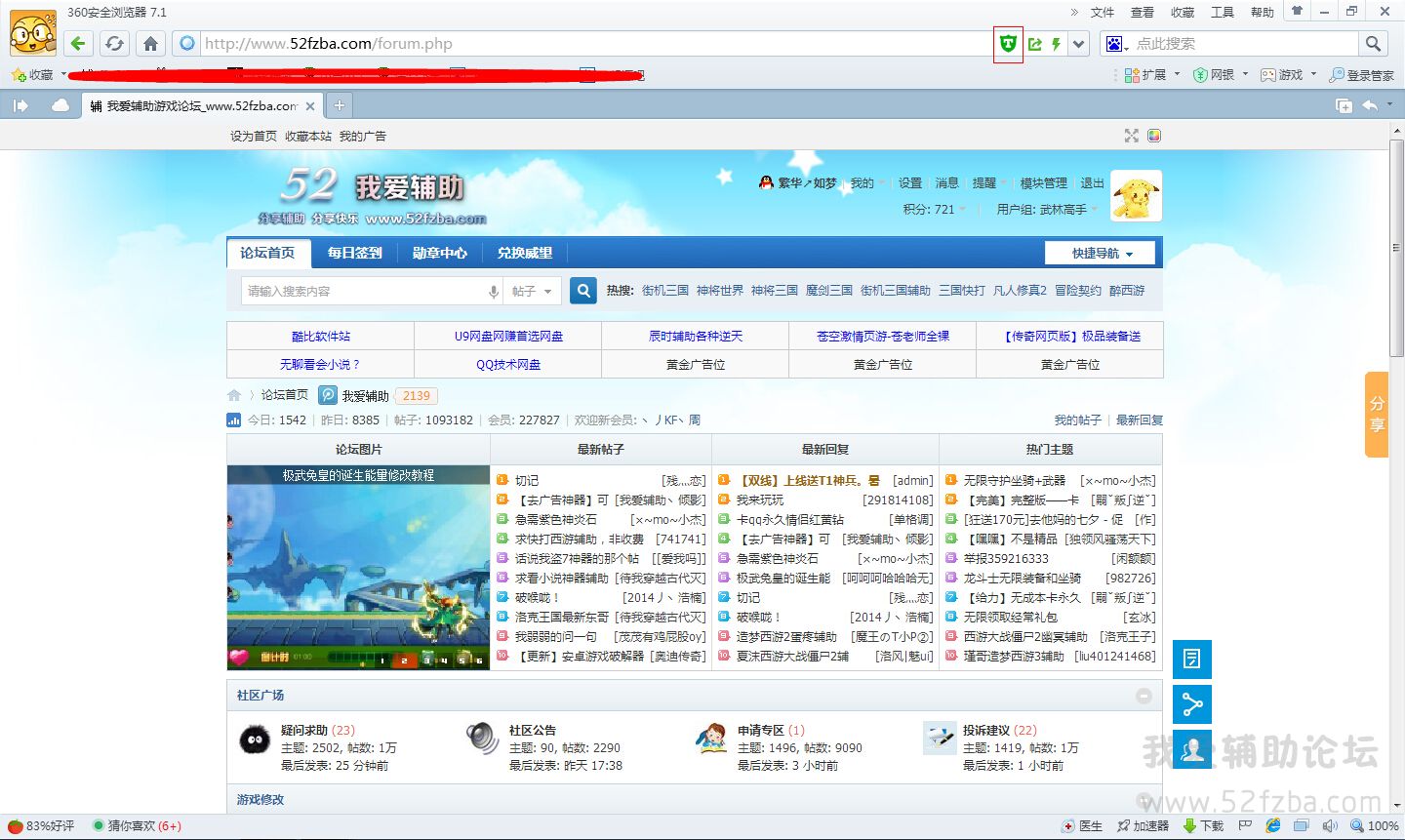This screenshot has width=1405, height=840.
Task: Click the restore closed tab arrow icon
Action: (1370, 105)
